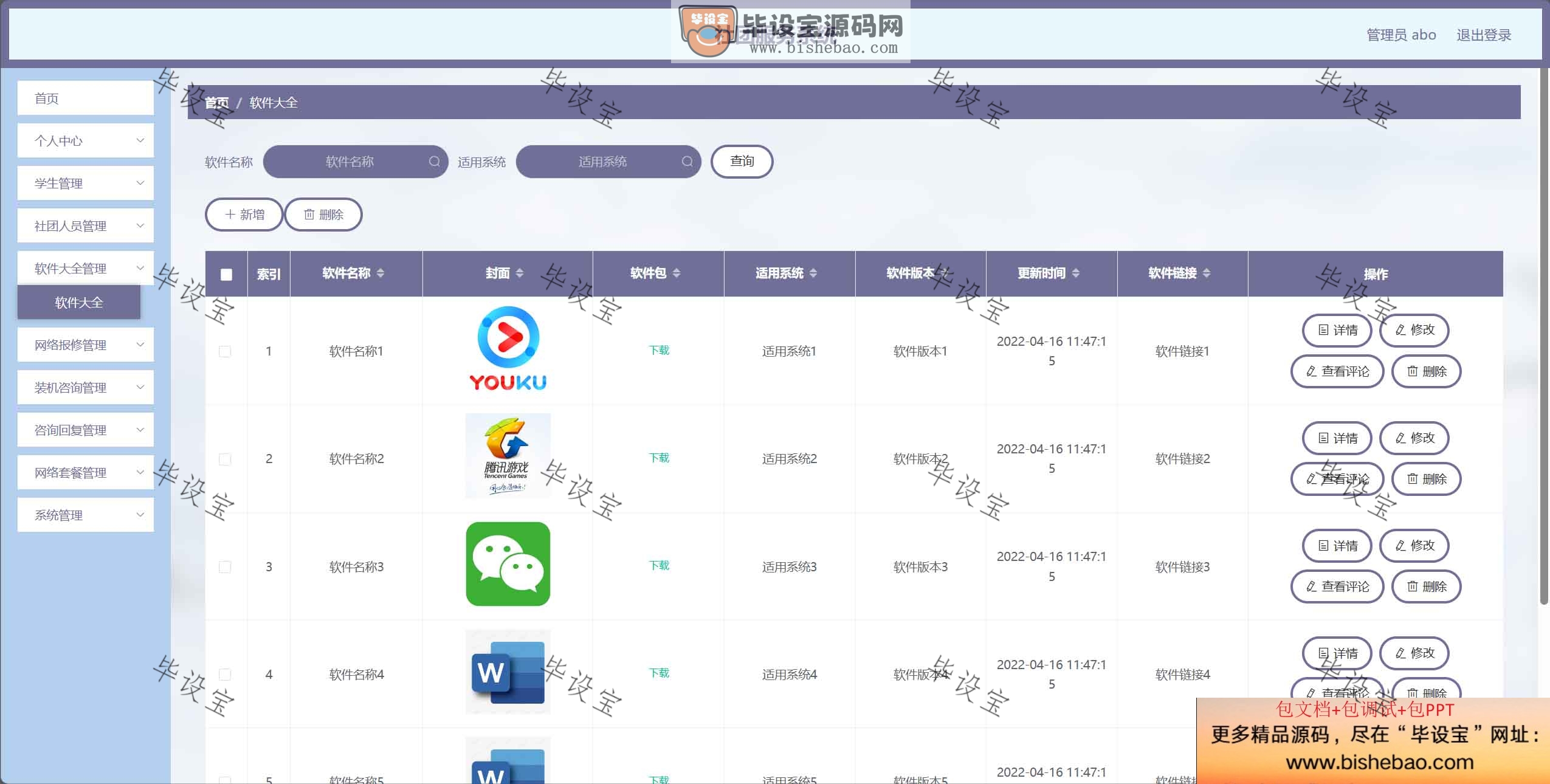Click 删除 for 软件名称2 row

(x=1427, y=479)
